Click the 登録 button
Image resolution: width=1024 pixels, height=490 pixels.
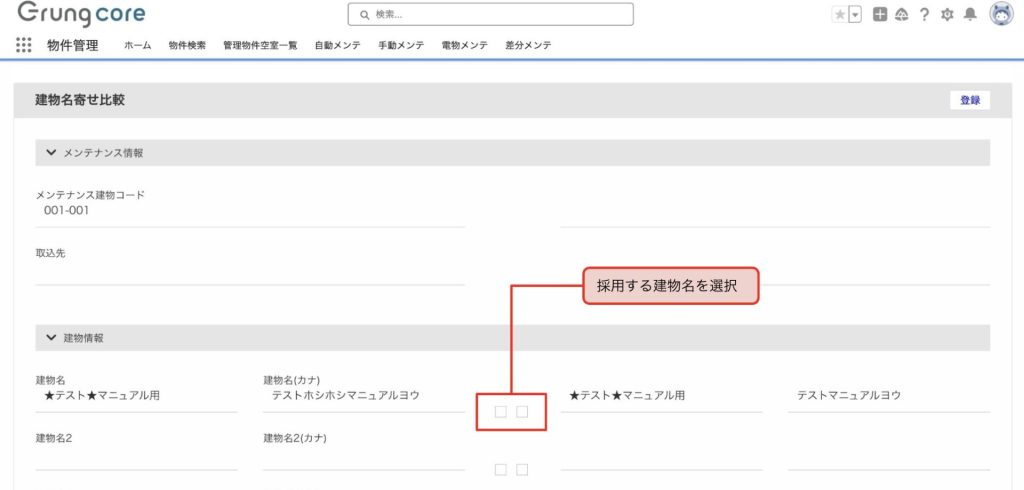[x=969, y=100]
